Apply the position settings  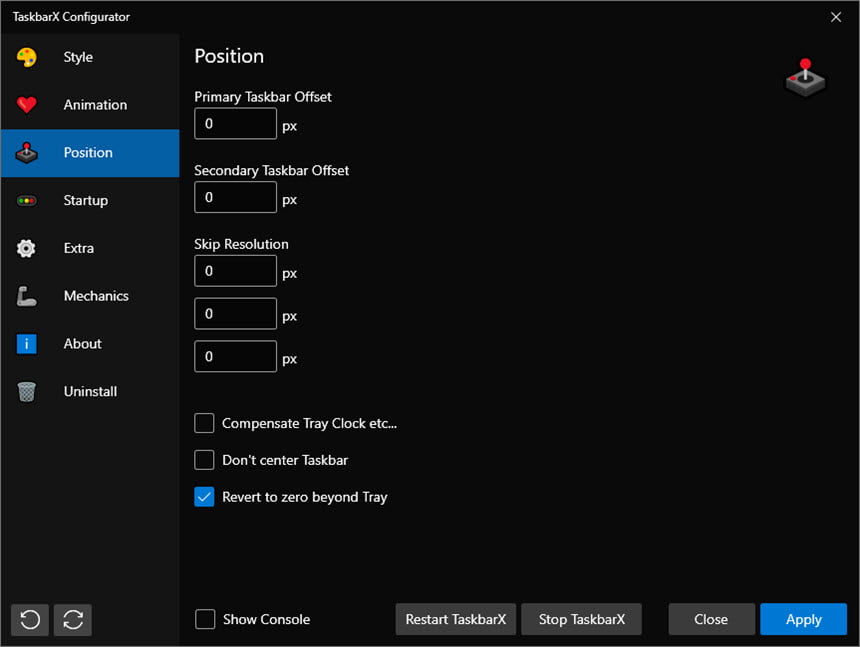804,620
